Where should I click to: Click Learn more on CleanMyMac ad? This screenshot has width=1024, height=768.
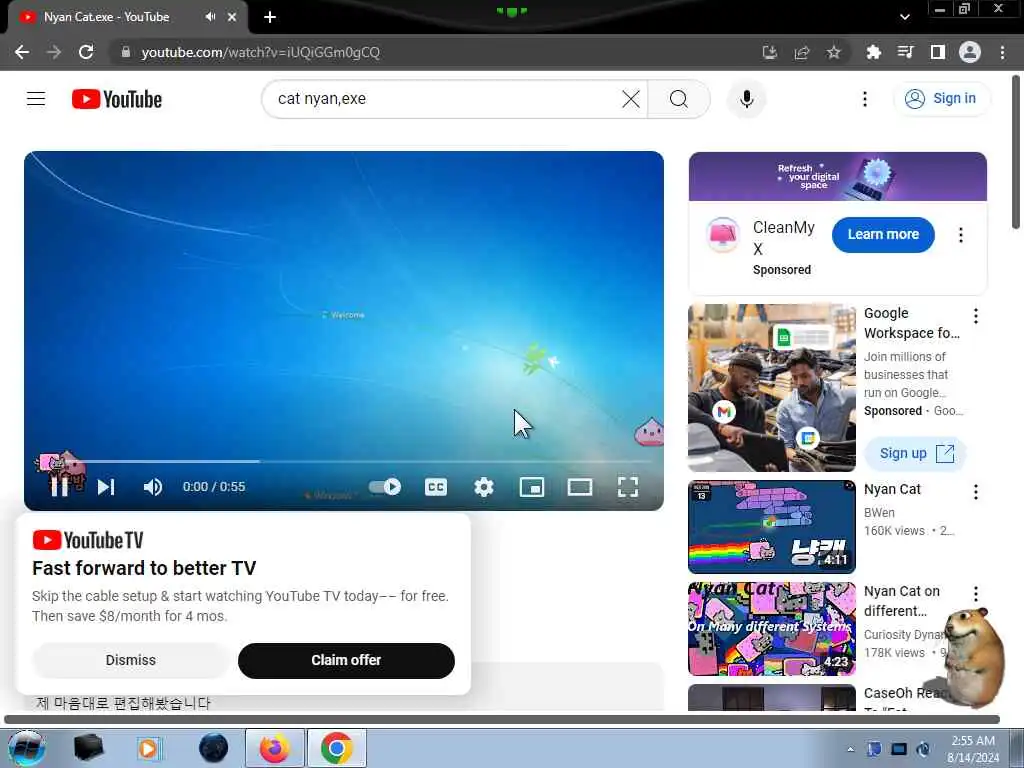(x=883, y=234)
